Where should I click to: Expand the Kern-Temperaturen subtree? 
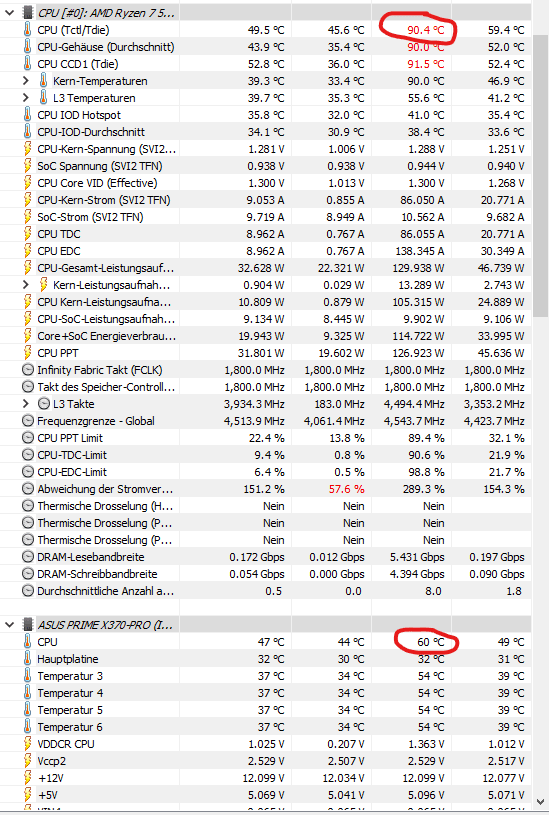tap(26, 81)
